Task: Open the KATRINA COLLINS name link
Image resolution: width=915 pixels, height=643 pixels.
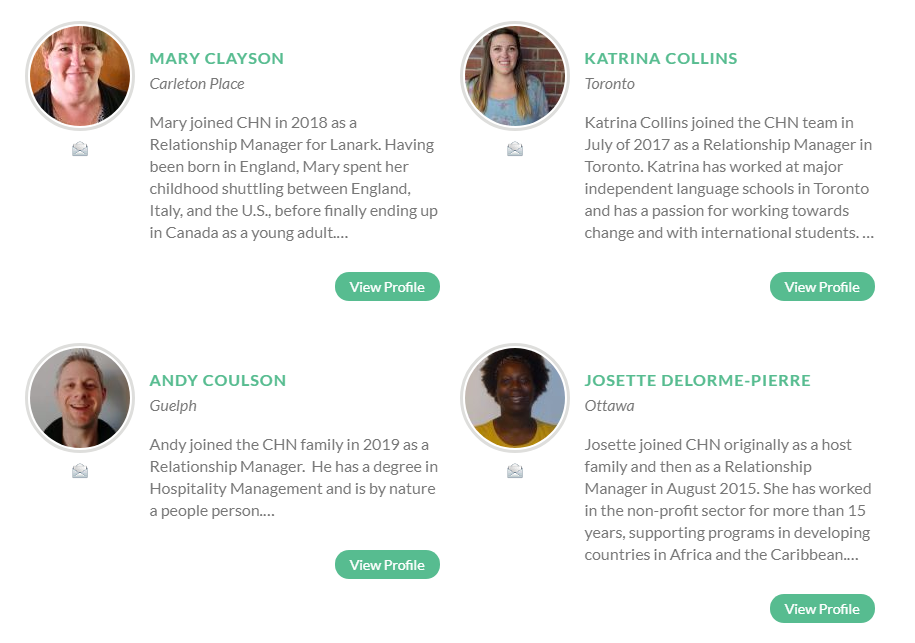Action: click(x=661, y=58)
